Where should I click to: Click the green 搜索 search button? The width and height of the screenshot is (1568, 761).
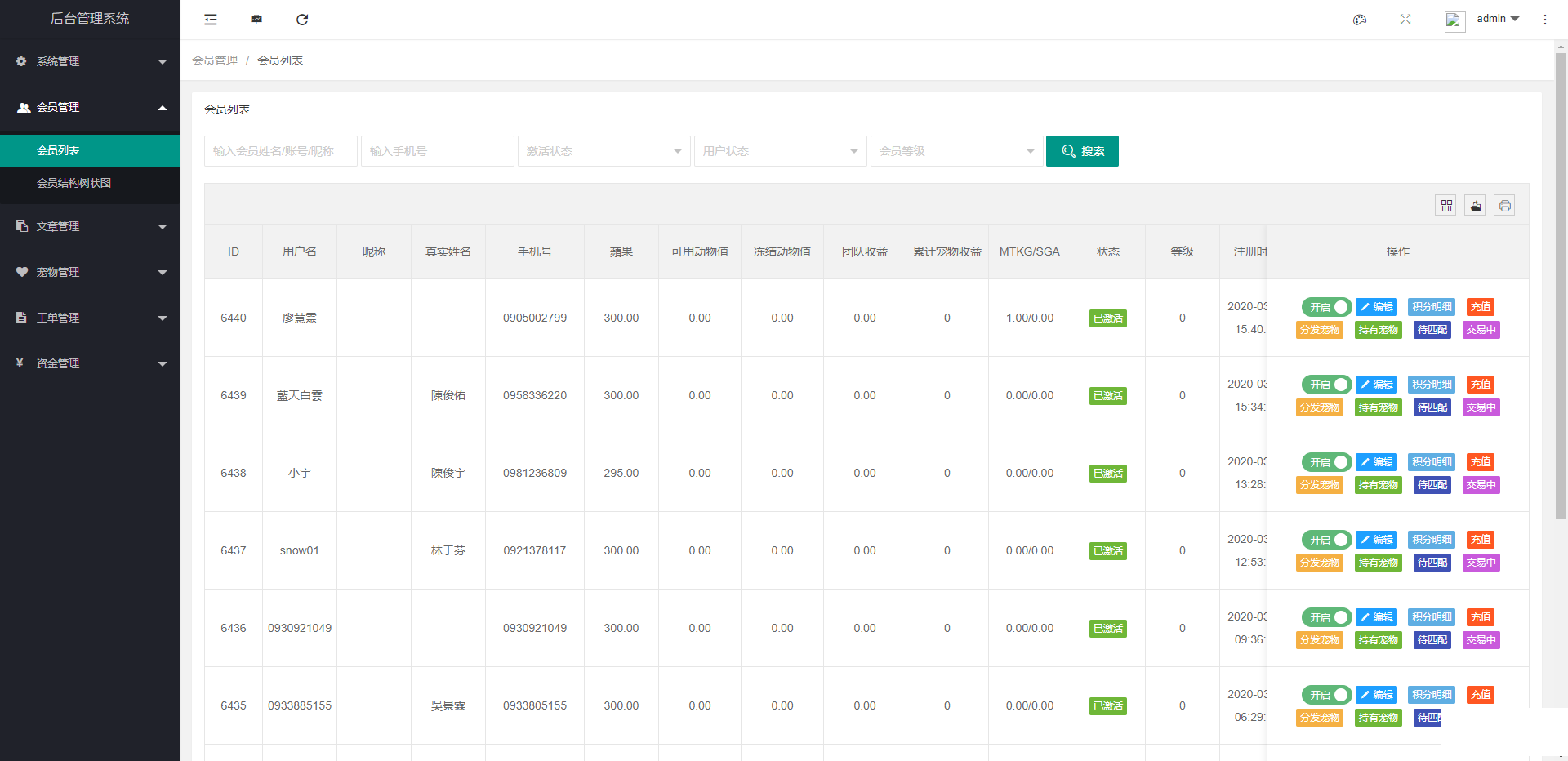(x=1082, y=151)
